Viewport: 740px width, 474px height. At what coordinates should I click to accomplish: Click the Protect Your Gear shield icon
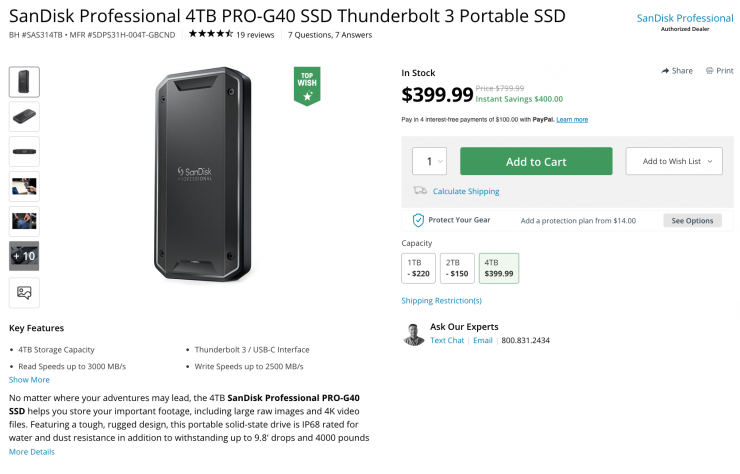tap(419, 220)
